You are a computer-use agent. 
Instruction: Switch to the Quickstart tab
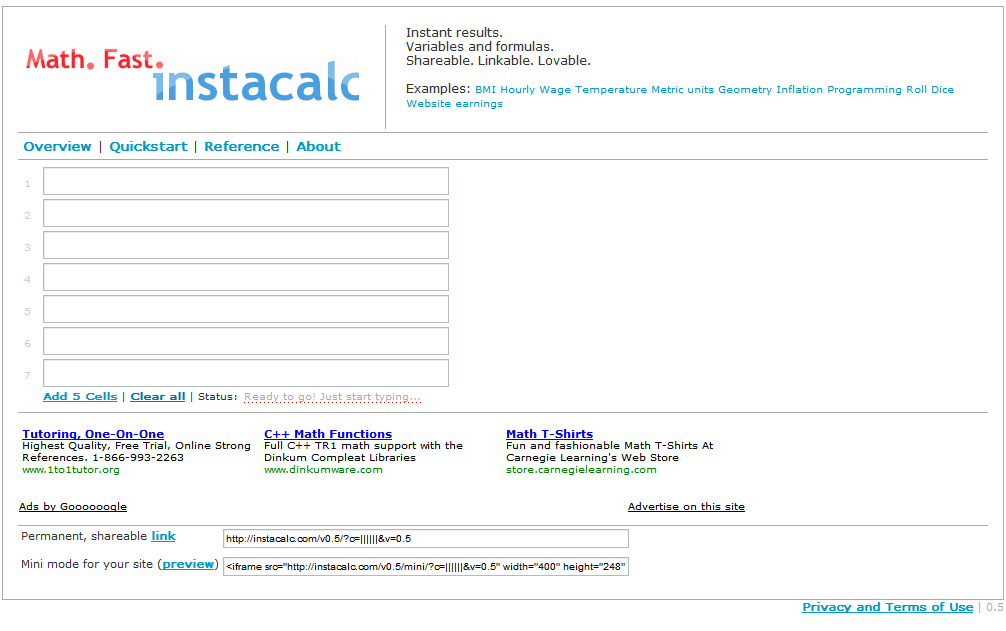click(x=148, y=146)
